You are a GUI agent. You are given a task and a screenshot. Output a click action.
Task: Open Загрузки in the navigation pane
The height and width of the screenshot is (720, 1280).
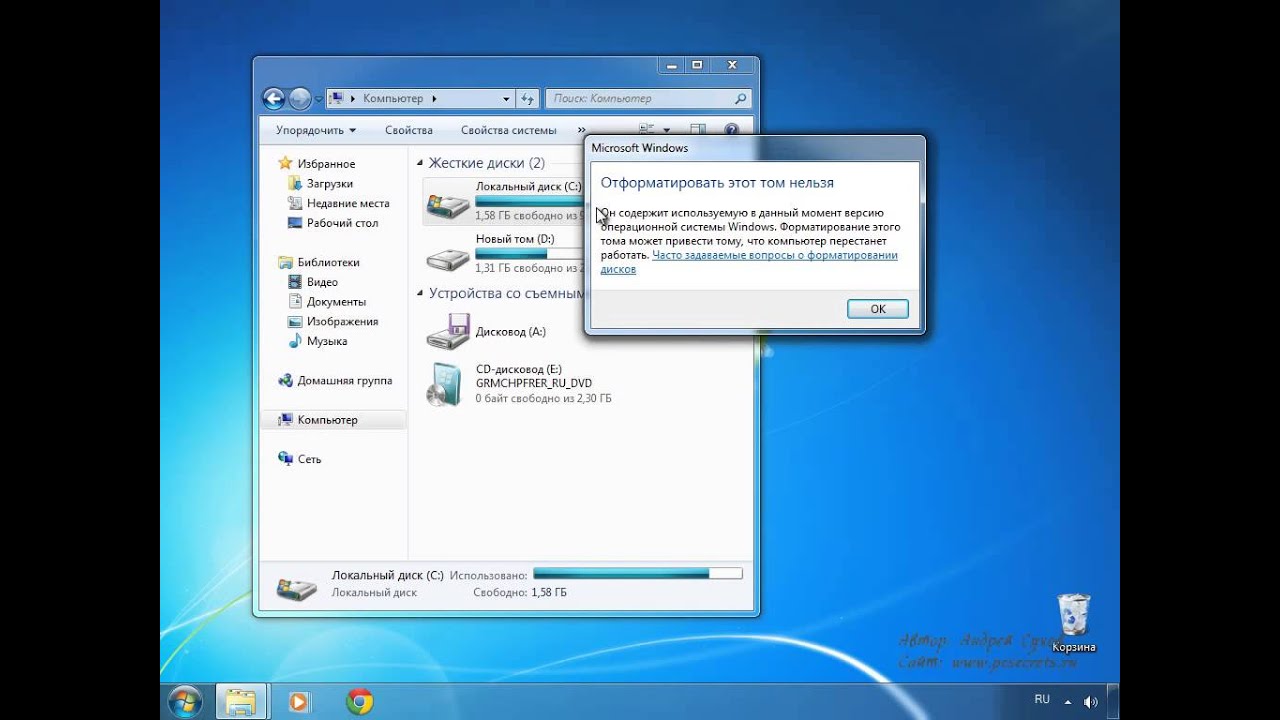point(329,184)
